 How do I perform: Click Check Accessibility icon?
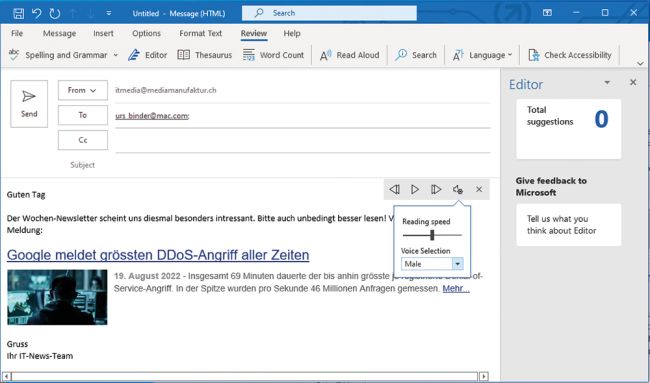coord(534,55)
